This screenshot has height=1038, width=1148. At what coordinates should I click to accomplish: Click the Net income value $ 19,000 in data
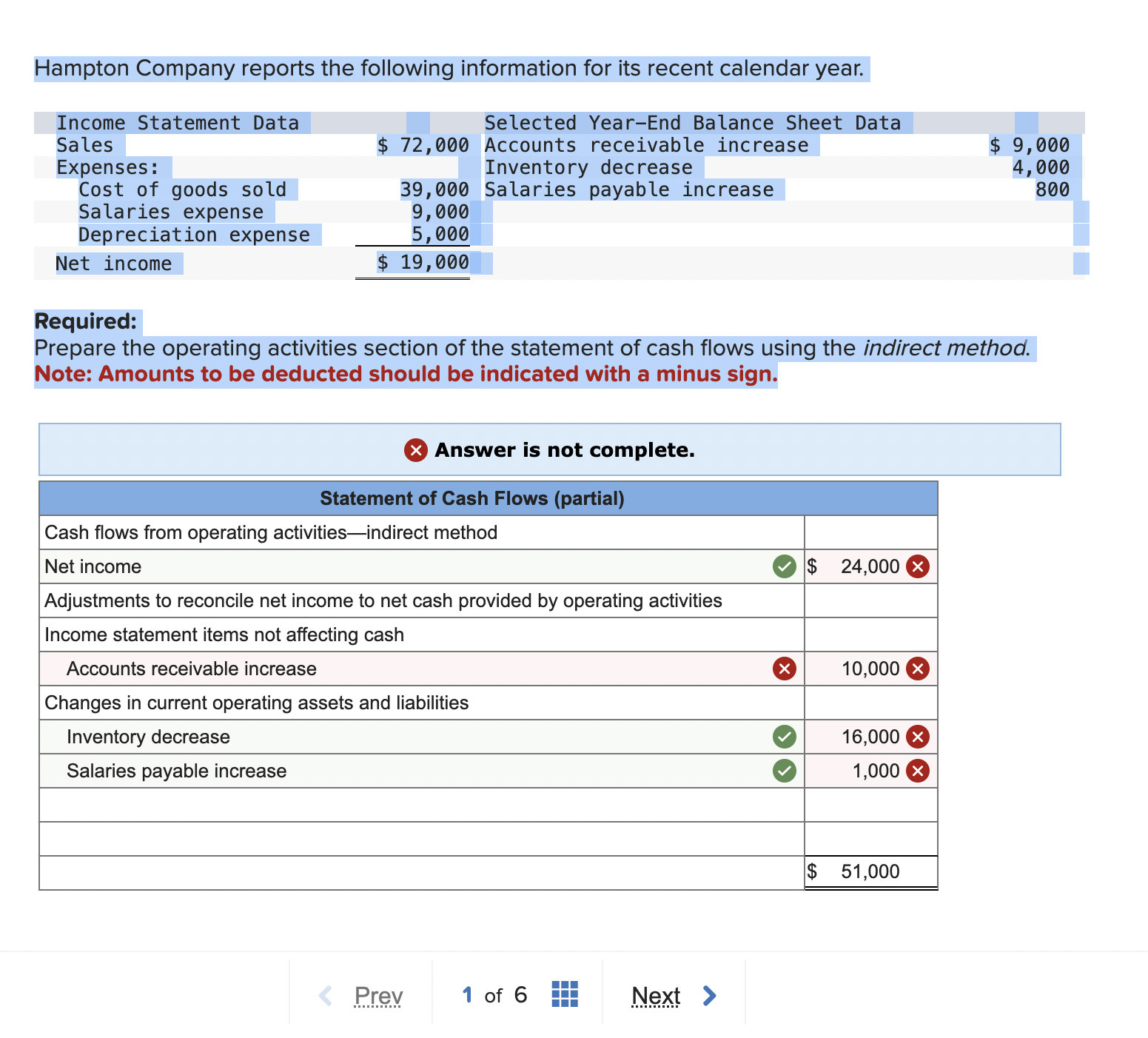click(x=423, y=262)
